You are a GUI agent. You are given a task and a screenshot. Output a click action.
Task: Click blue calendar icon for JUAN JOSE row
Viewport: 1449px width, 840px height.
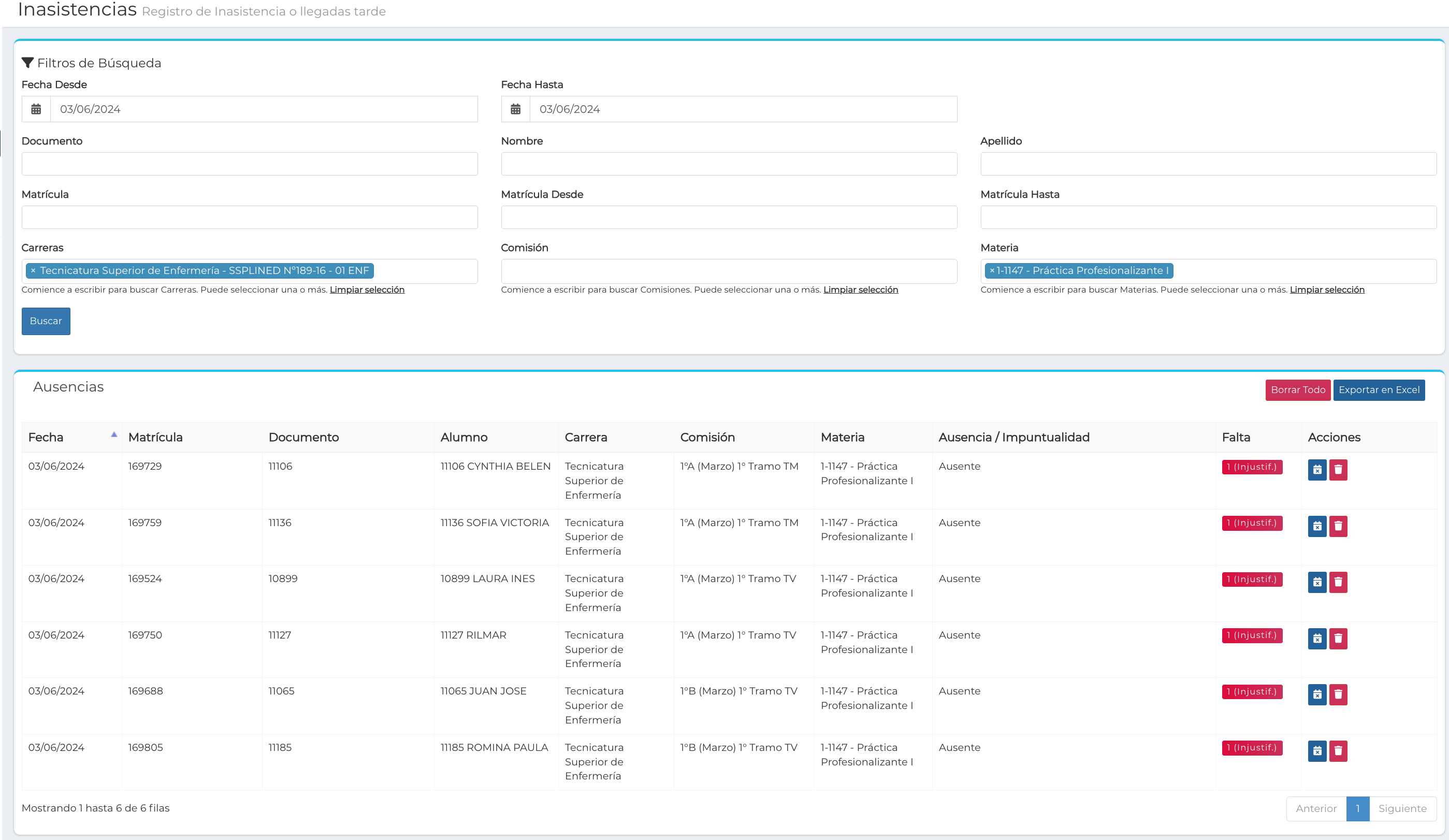[x=1317, y=694]
